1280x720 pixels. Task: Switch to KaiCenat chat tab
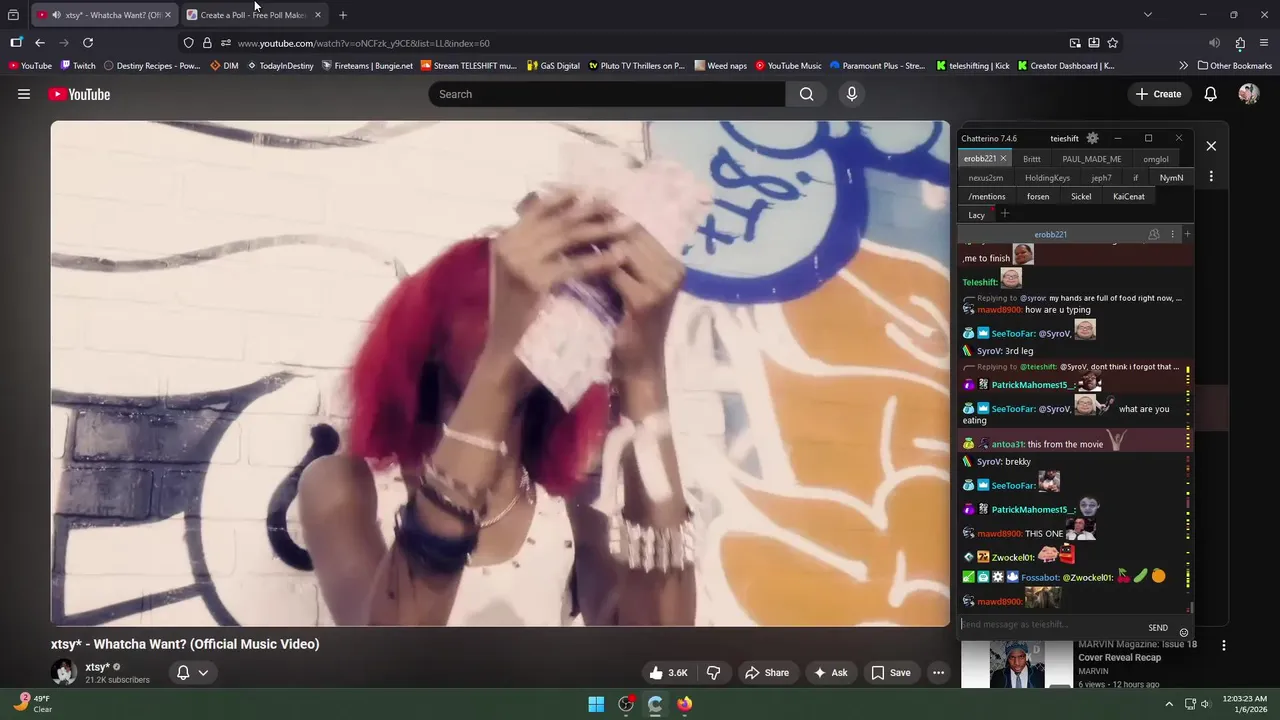[x=1129, y=197]
